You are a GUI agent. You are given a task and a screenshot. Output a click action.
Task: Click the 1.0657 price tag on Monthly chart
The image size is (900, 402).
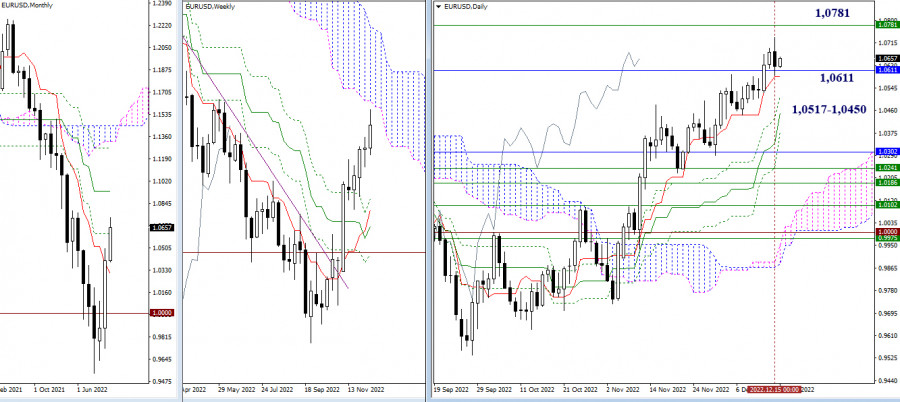[x=160, y=227]
